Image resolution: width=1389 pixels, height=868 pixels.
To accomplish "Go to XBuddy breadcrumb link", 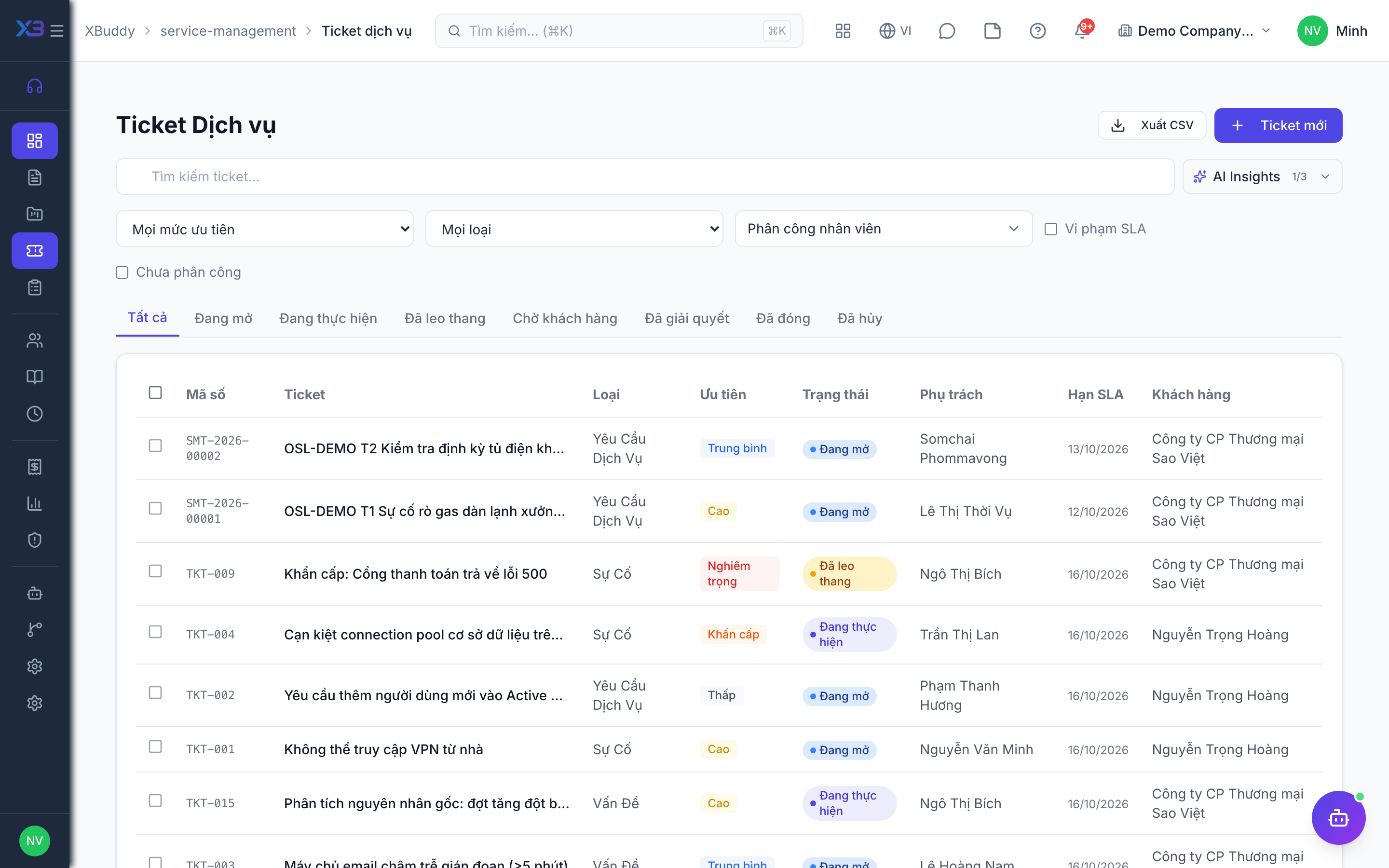I will pos(109,30).
